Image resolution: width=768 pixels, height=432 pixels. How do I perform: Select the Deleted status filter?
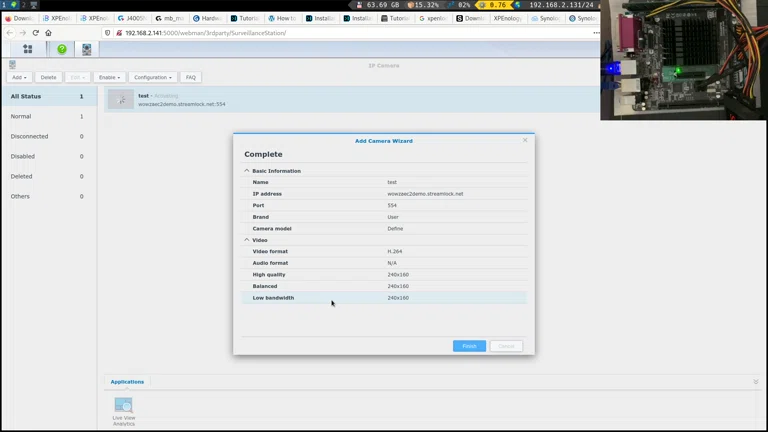[x=48, y=176]
